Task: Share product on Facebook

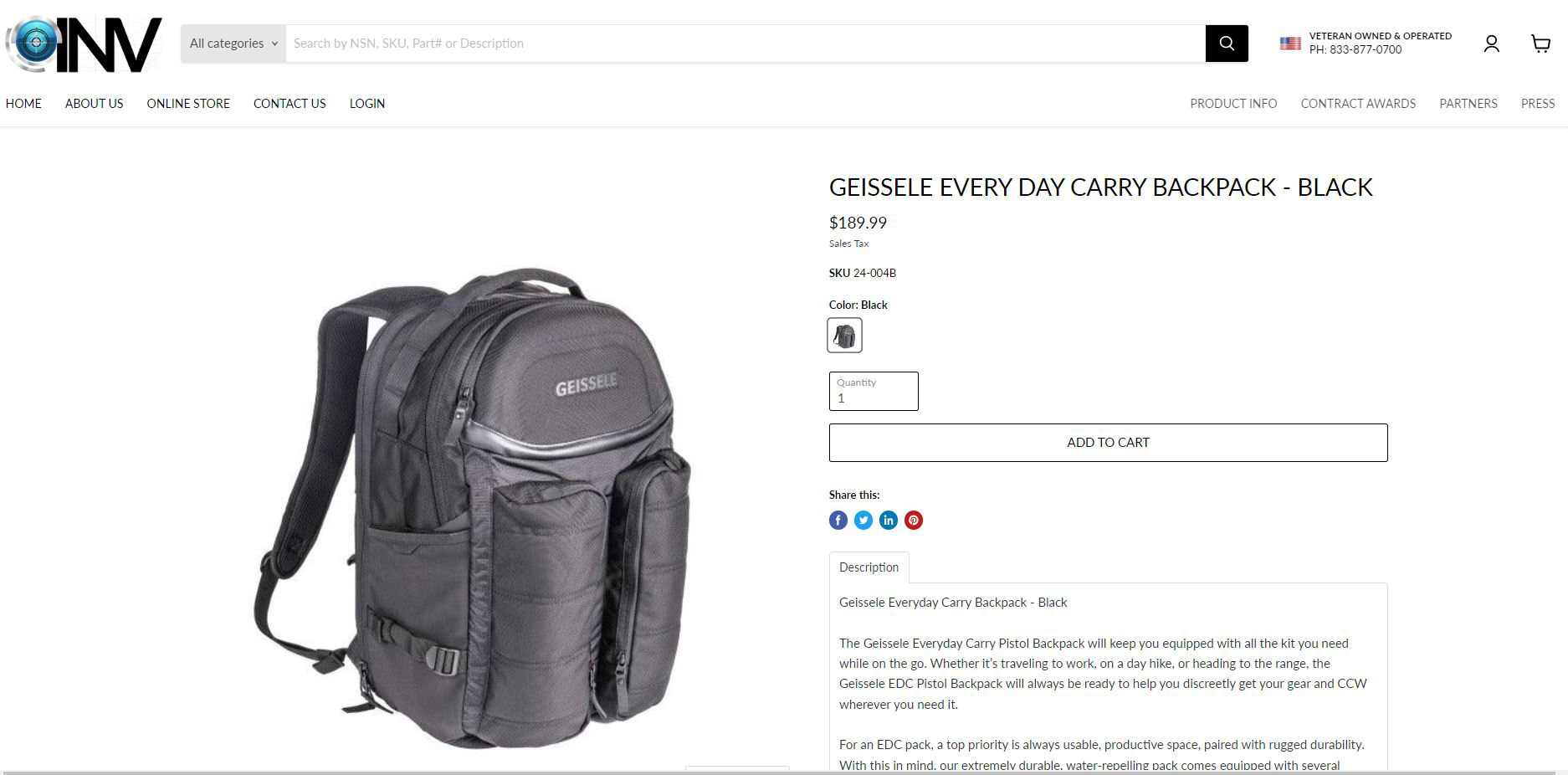Action: [838, 521]
